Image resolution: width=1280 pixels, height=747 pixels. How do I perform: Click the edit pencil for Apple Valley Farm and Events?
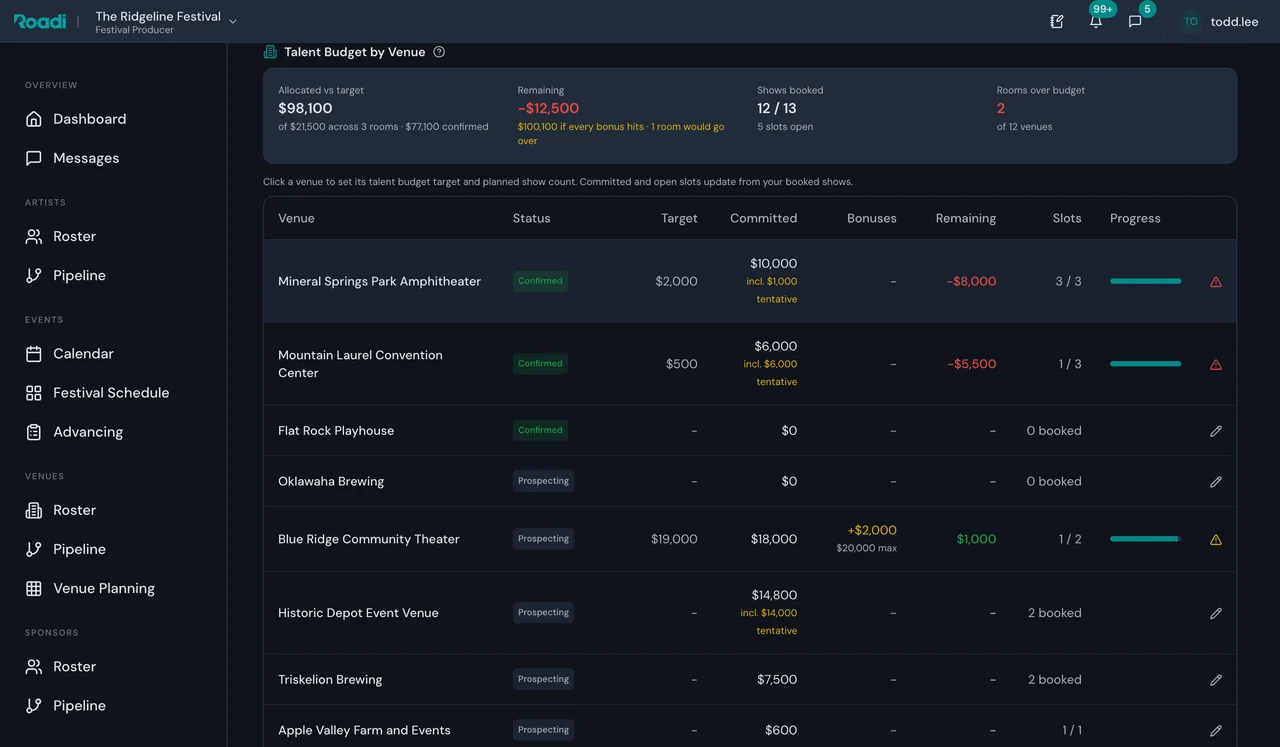pos(1216,731)
